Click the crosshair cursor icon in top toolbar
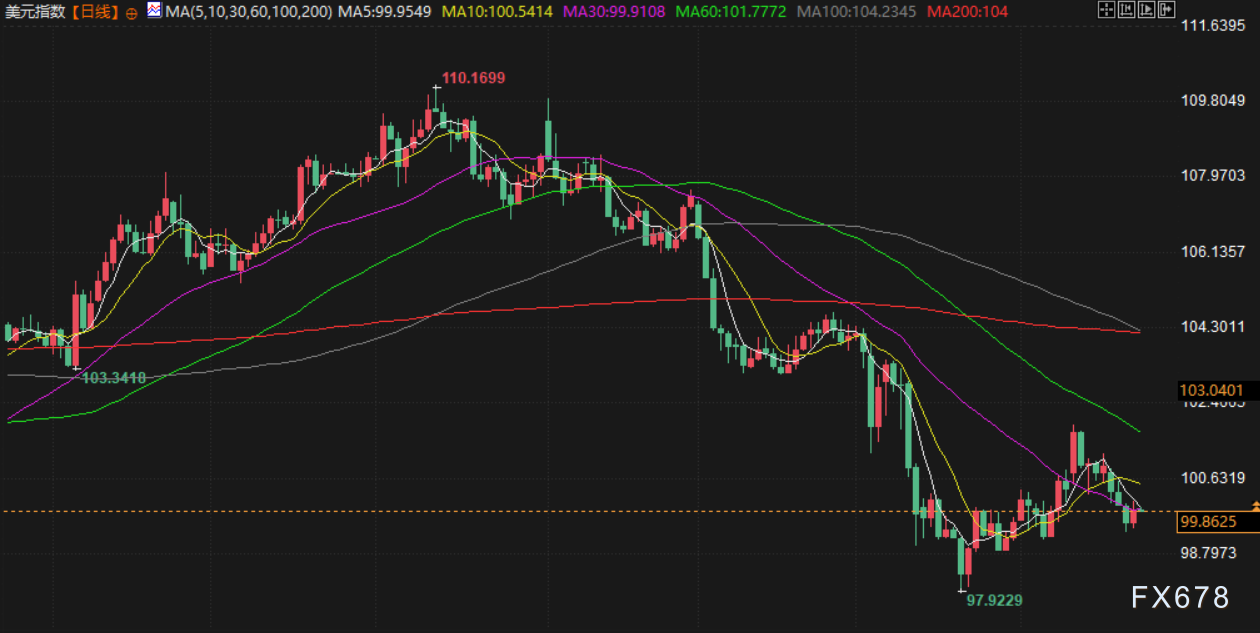 [x=1105, y=11]
